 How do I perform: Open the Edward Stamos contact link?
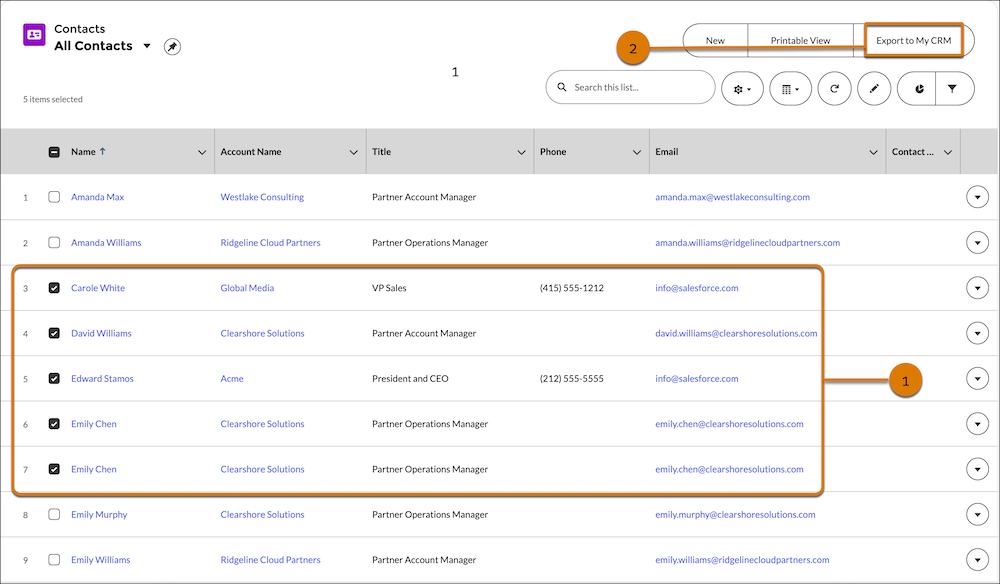(x=102, y=378)
